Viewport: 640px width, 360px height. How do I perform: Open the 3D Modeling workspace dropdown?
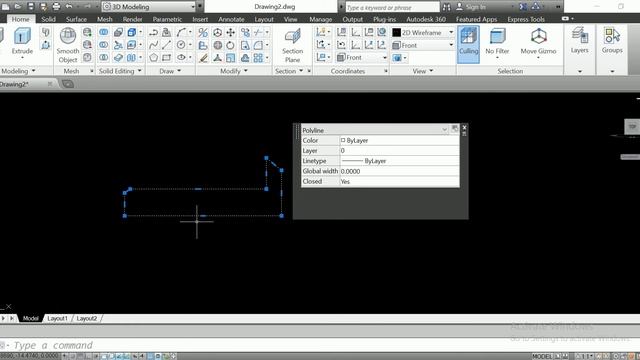149,7
